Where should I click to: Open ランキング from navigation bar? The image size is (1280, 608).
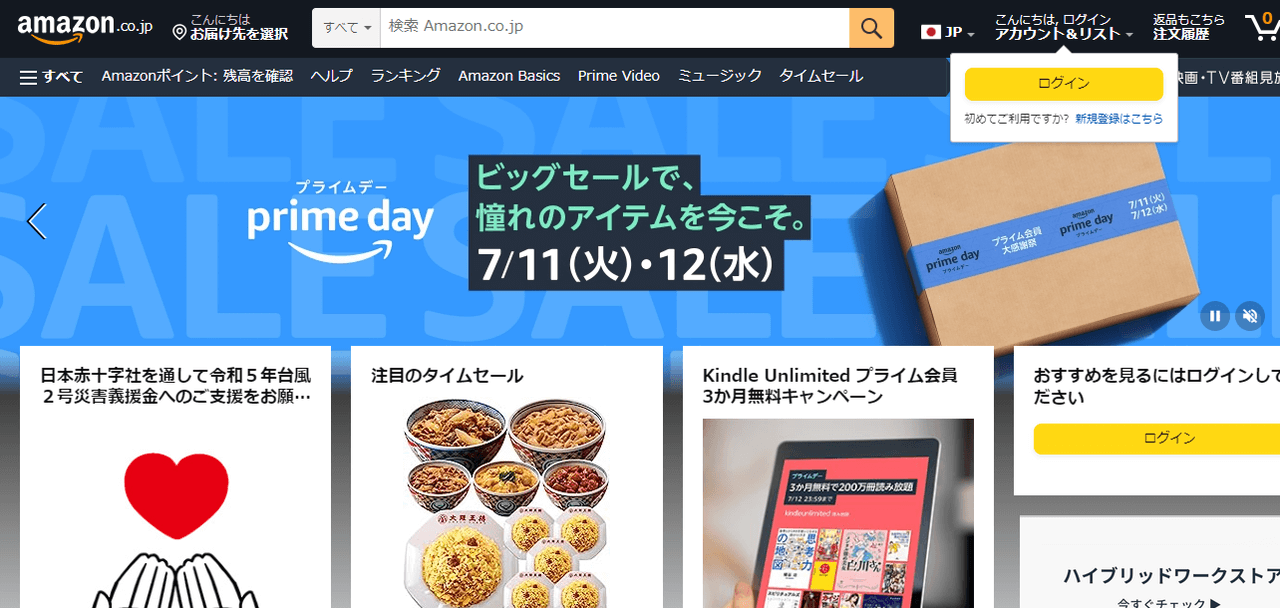coord(405,76)
